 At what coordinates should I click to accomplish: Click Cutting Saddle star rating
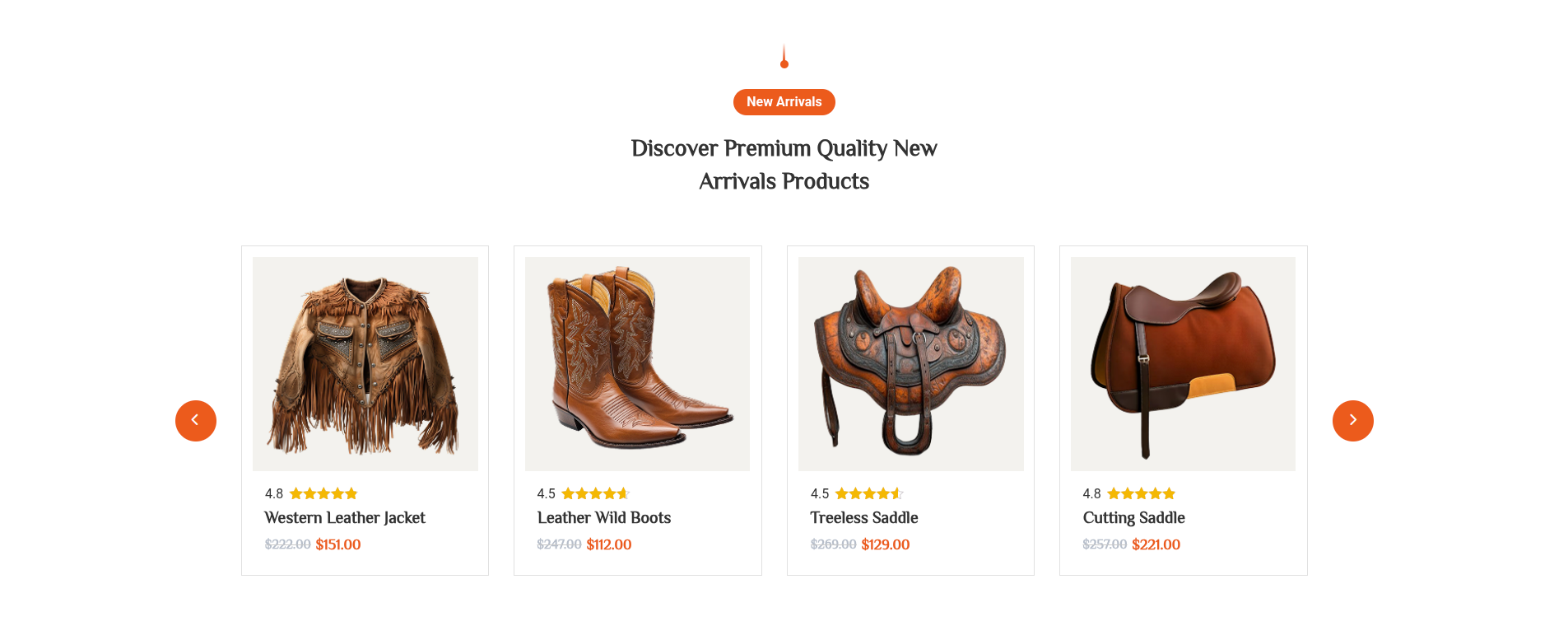pyautogui.click(x=1141, y=493)
